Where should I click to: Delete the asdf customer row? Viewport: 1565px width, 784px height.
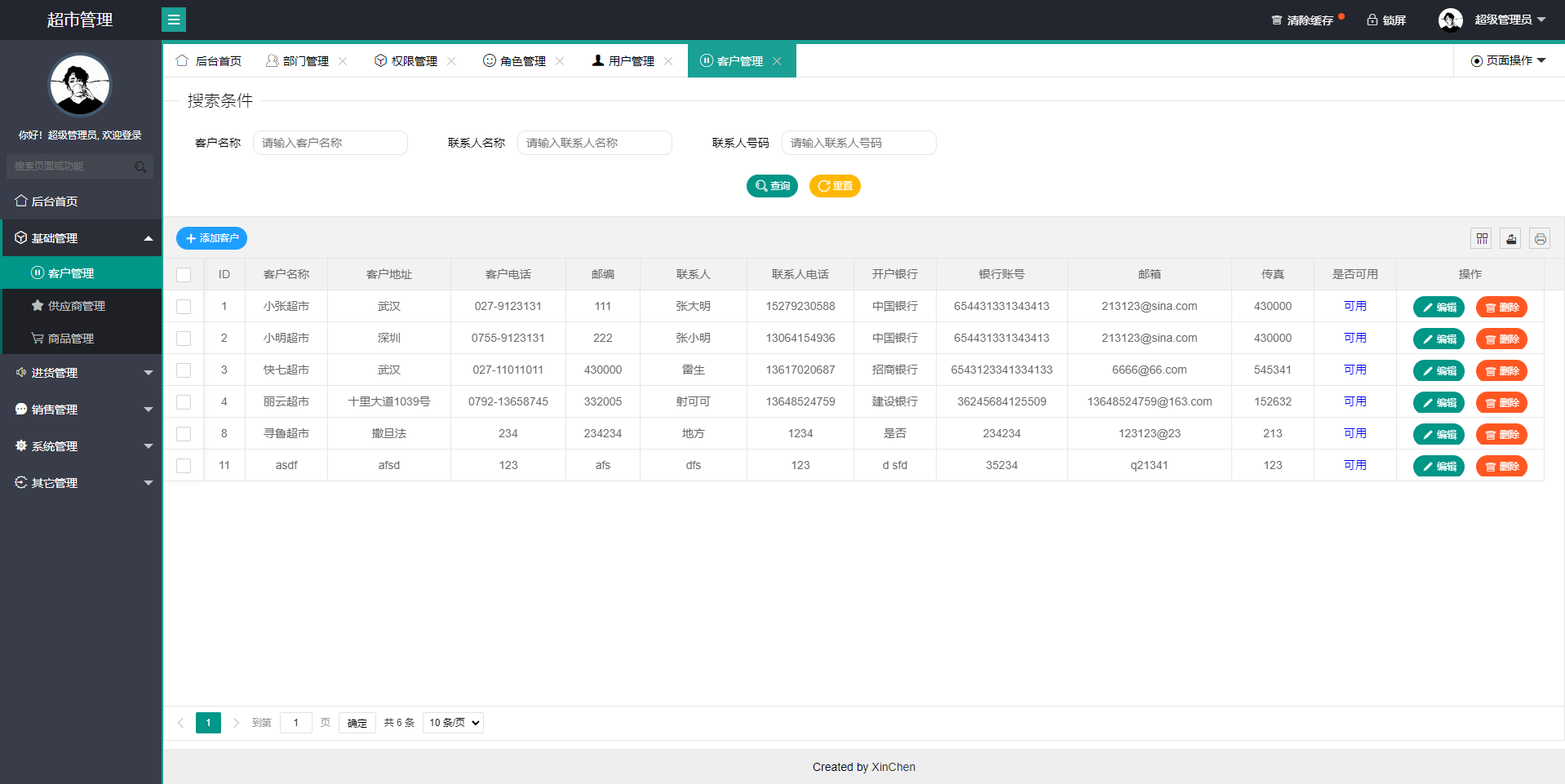tap(1501, 467)
